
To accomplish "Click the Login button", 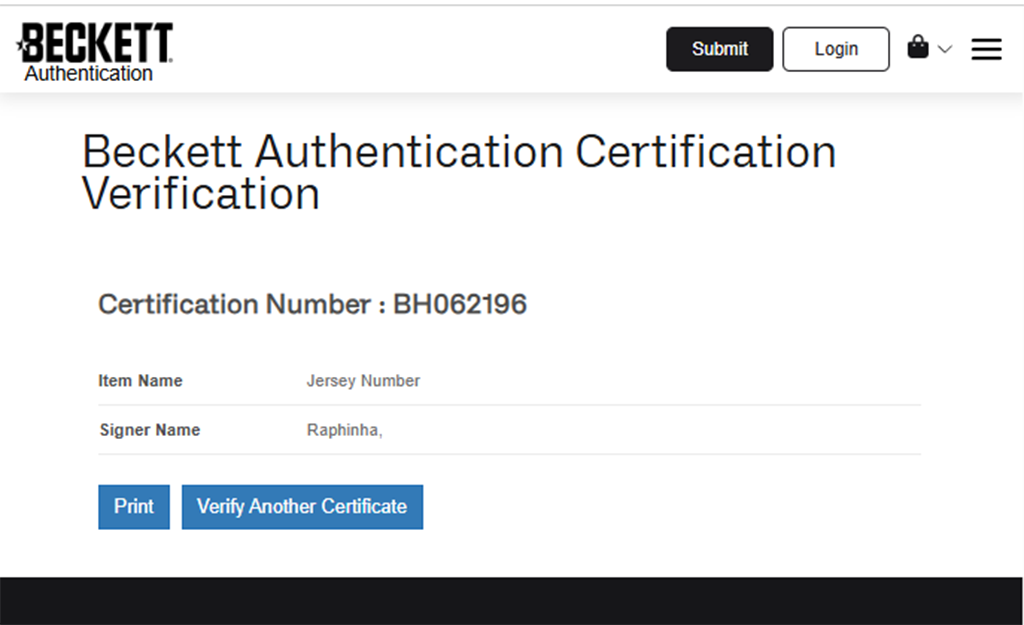I will click(835, 49).
